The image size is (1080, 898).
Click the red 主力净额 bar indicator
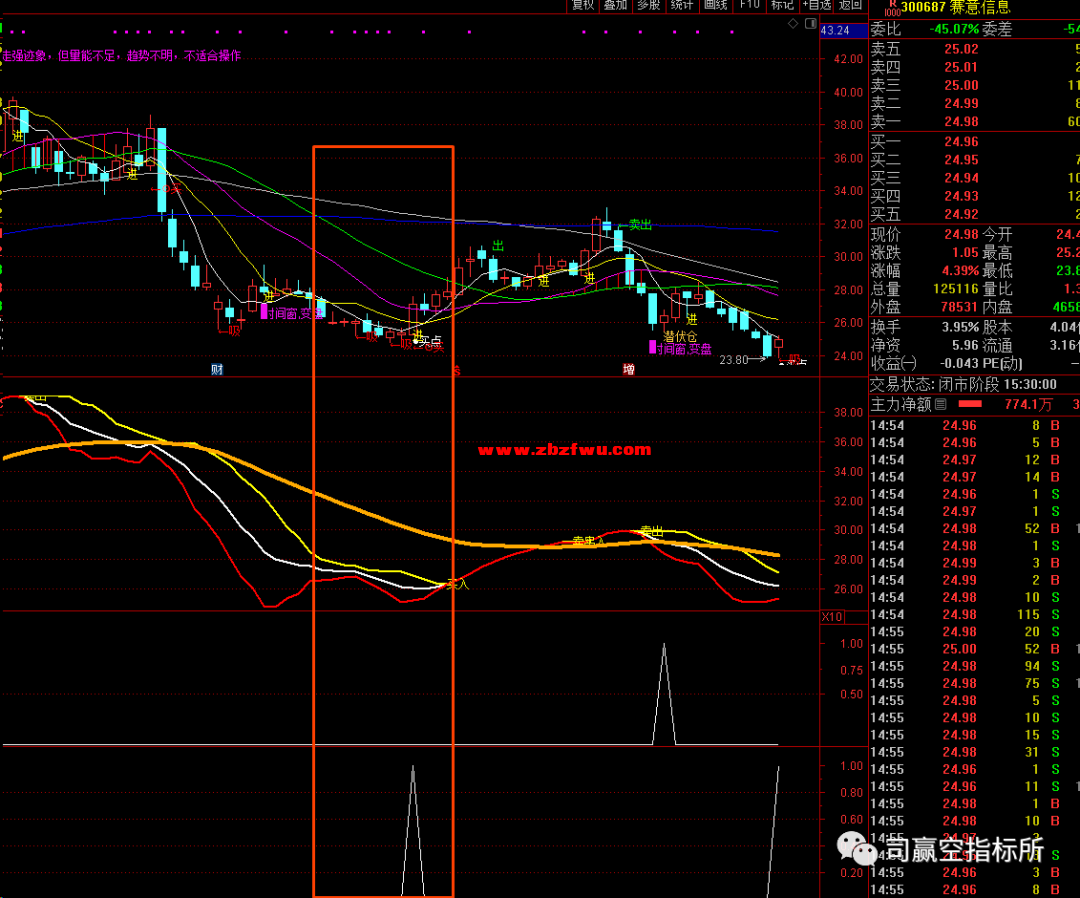[x=970, y=404]
